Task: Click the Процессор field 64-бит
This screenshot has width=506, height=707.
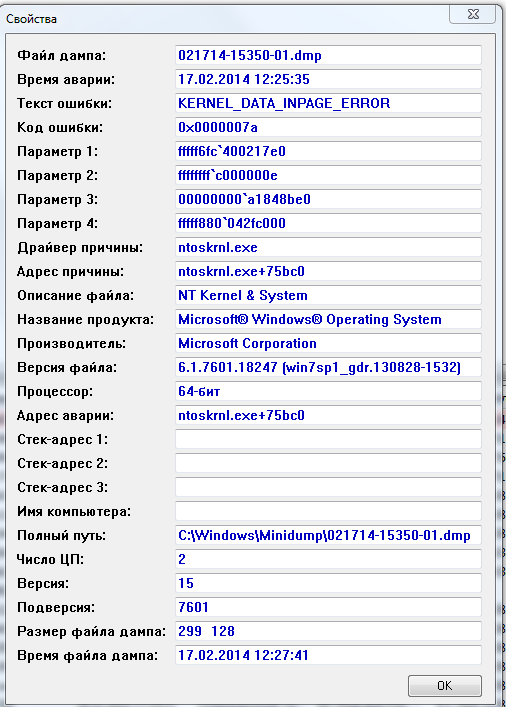Action: click(x=328, y=391)
